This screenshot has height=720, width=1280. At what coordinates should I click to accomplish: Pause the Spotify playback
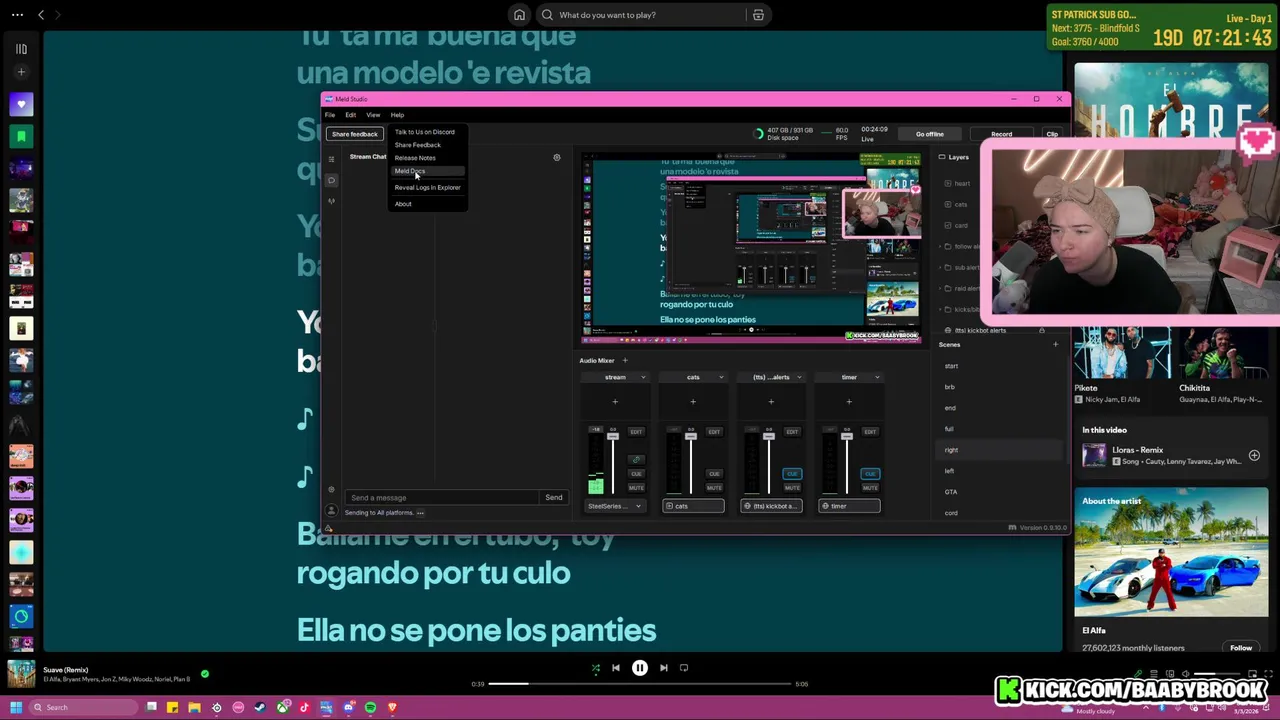tap(640, 668)
